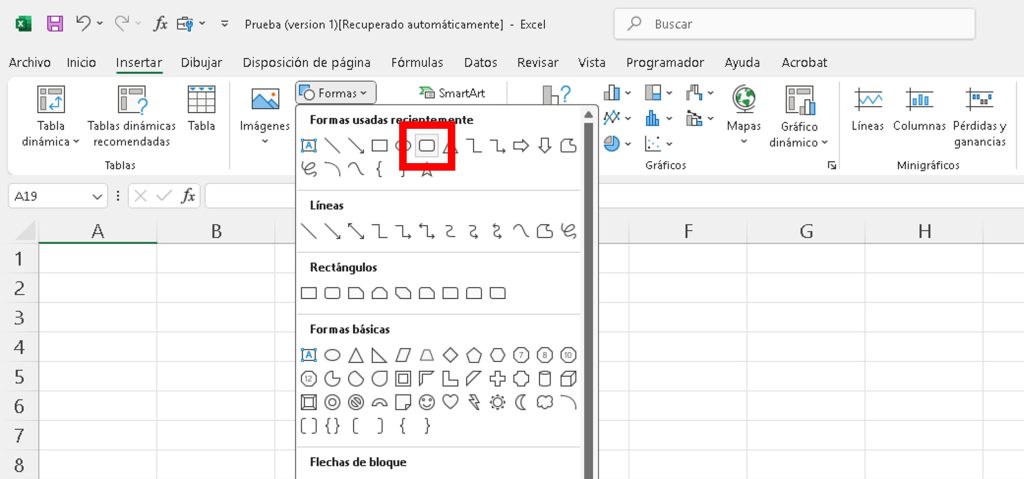Expand the Tabla dinámica dropdown
Screen dimensions: 1024x479
(50, 134)
